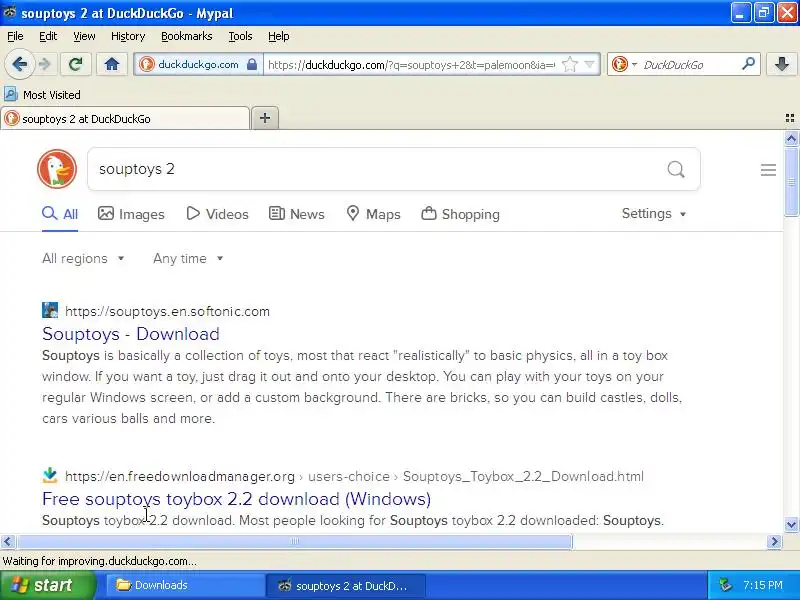Click the forward navigation arrow

pos(45,64)
